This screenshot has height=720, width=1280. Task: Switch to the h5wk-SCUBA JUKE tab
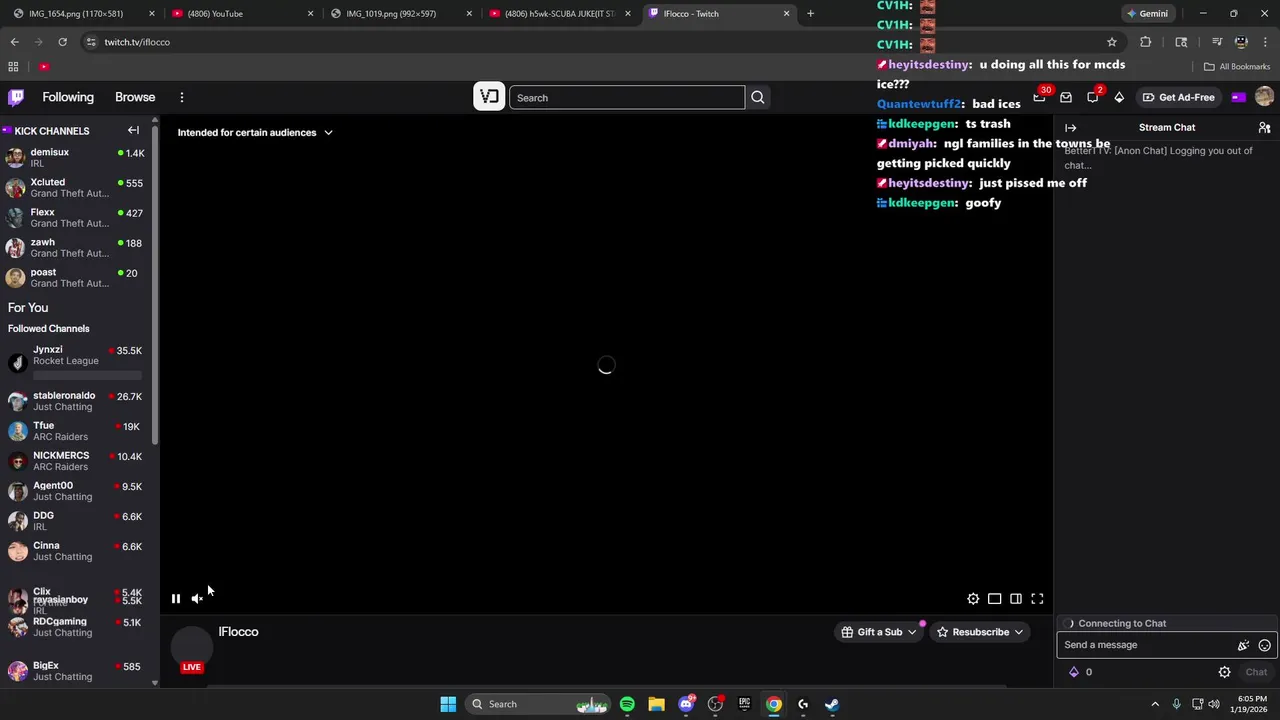click(559, 14)
